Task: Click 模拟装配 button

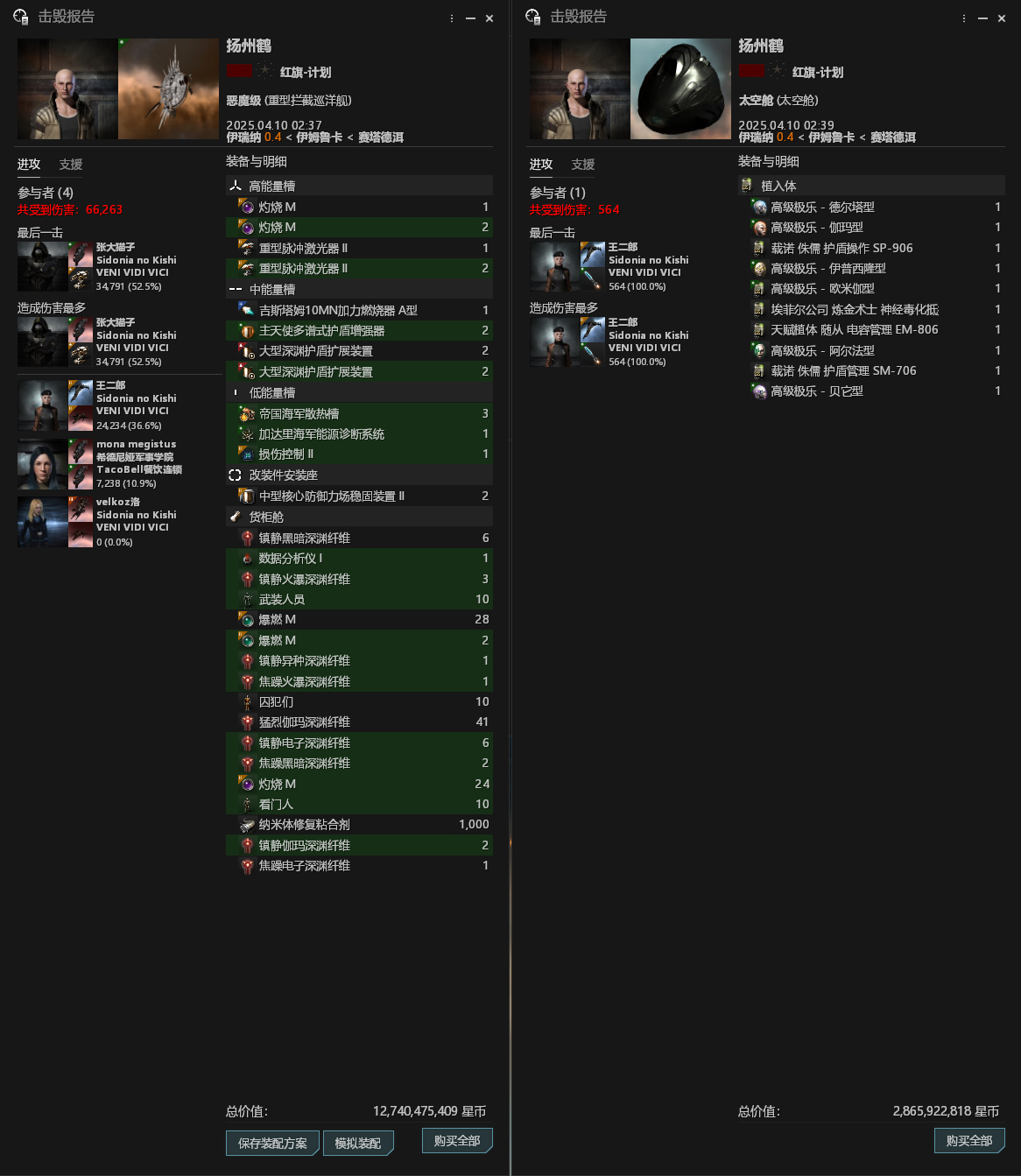Action: tap(358, 1143)
